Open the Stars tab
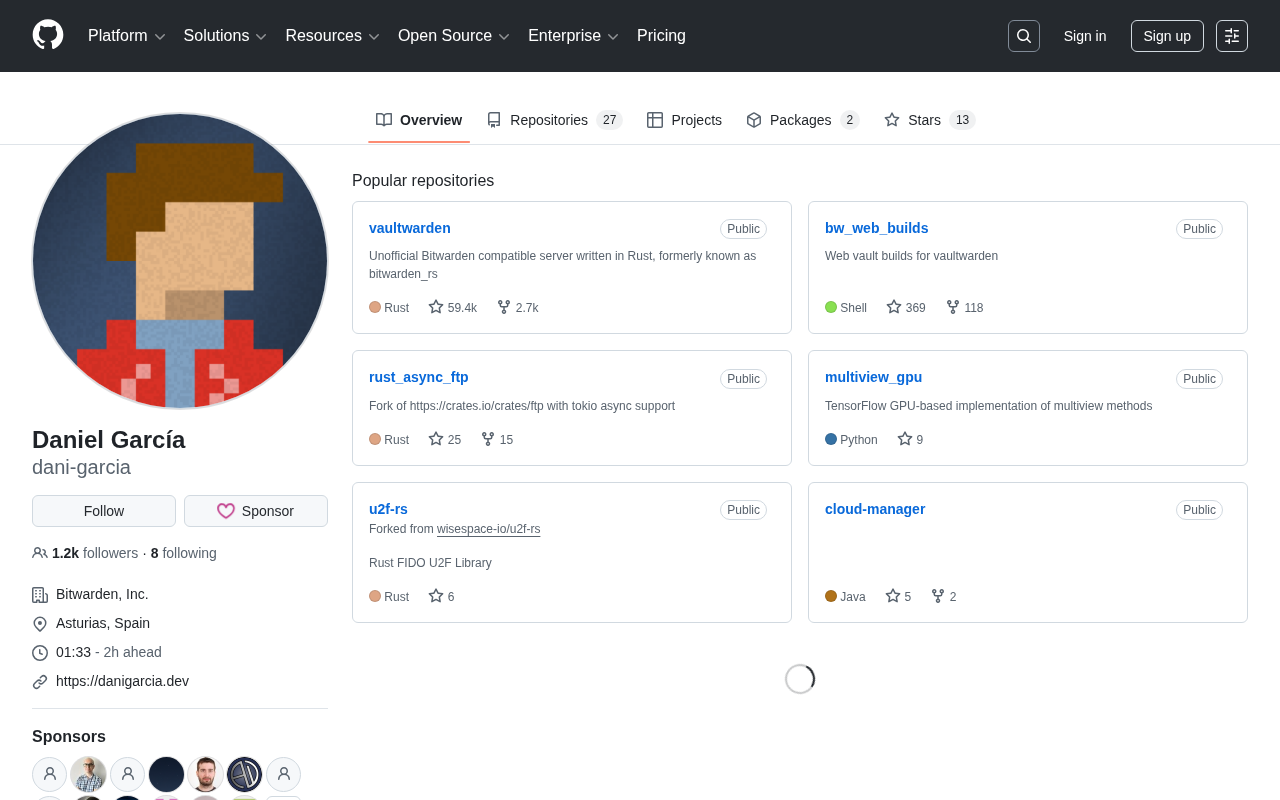This screenshot has width=1280, height=800. pos(929,120)
